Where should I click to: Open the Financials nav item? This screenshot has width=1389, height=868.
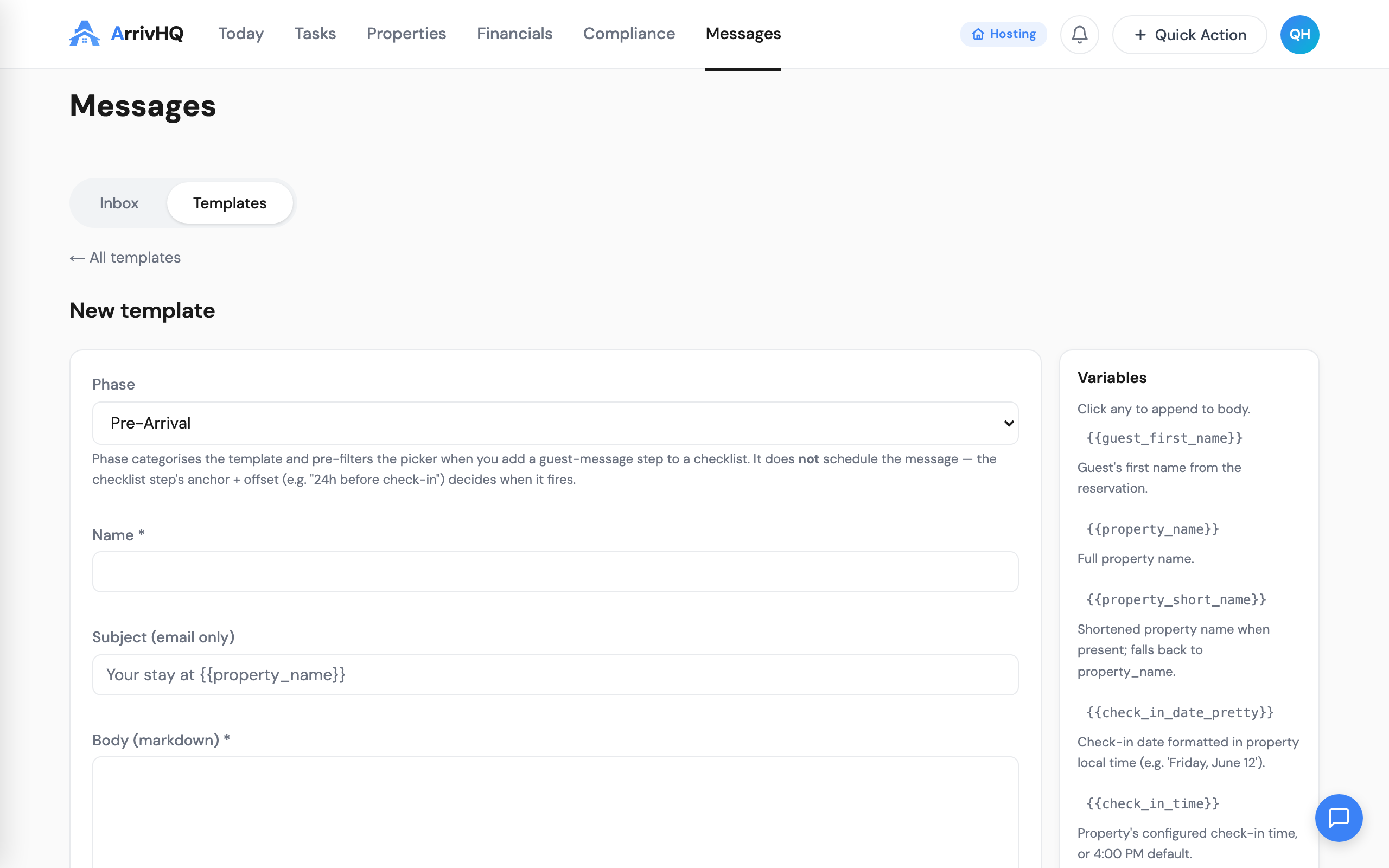click(x=514, y=34)
